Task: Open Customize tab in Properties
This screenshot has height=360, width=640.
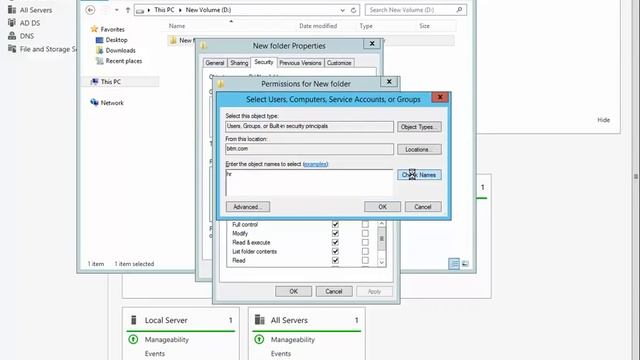Action: (x=339, y=63)
